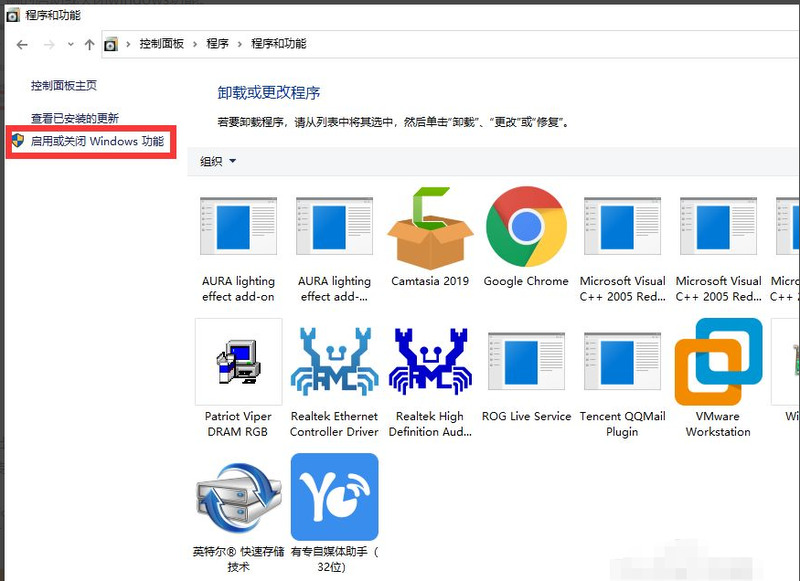Click the up arrow to navigate to parent
This screenshot has width=800, height=581.
(x=89, y=44)
